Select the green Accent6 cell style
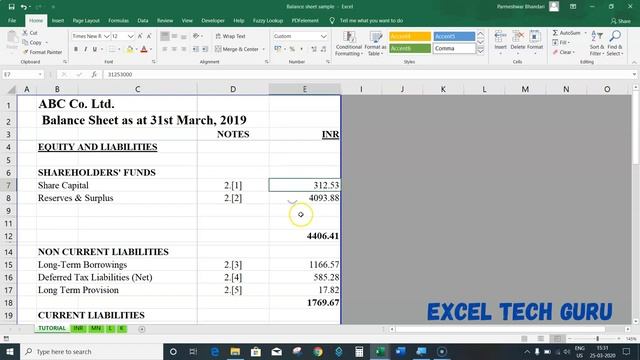This screenshot has width=640, height=360. (409, 49)
